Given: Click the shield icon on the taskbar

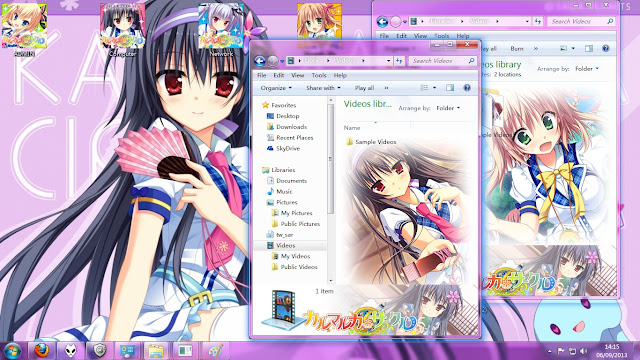Looking at the screenshot, I should (100, 351).
